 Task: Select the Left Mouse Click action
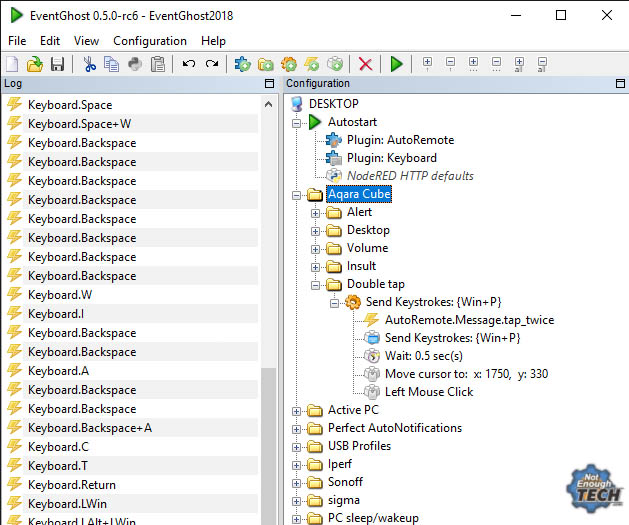tap(429, 392)
